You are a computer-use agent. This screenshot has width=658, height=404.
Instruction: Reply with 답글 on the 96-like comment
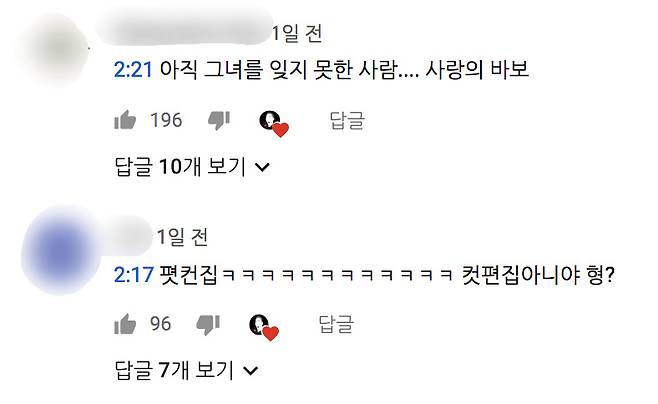(336, 324)
